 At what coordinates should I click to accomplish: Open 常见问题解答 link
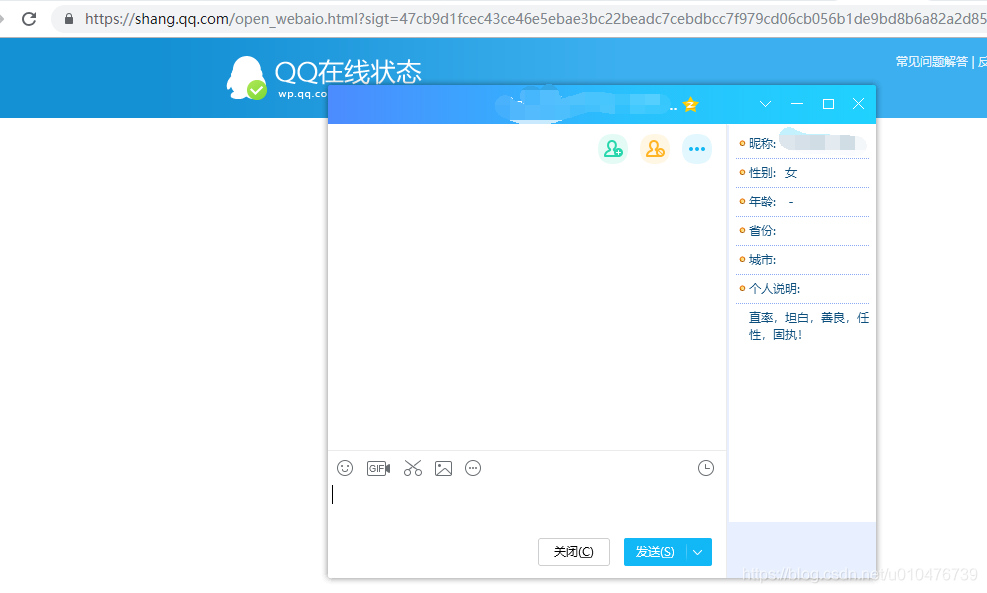tap(932, 62)
